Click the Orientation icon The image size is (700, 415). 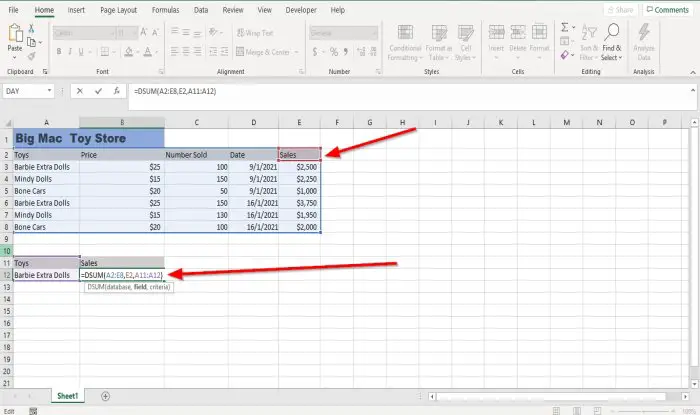tap(213, 32)
